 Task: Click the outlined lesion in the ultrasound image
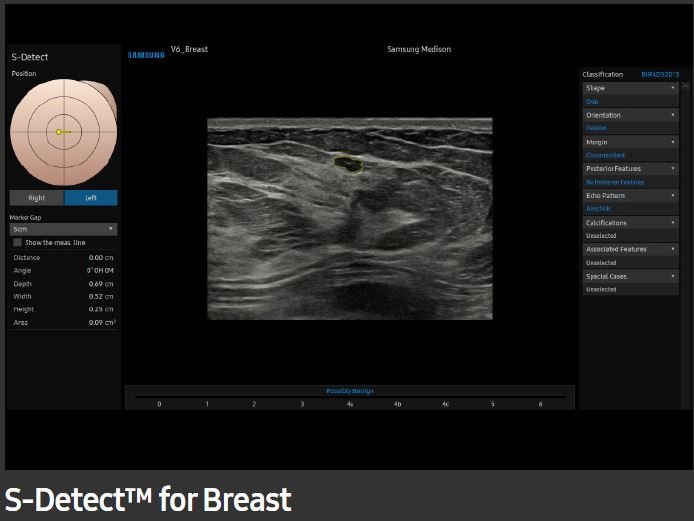pos(349,164)
